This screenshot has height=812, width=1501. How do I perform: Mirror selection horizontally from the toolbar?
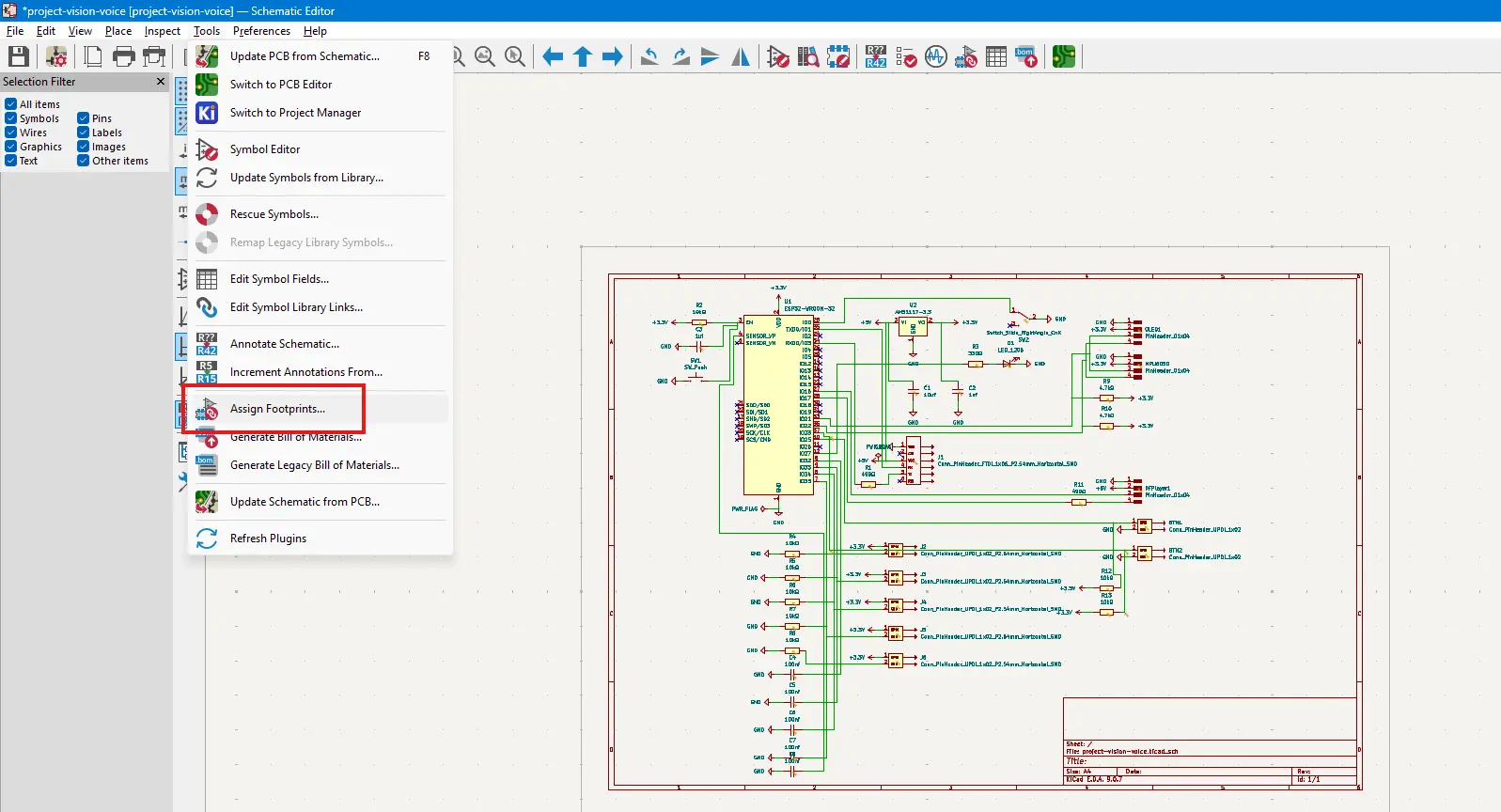point(741,57)
